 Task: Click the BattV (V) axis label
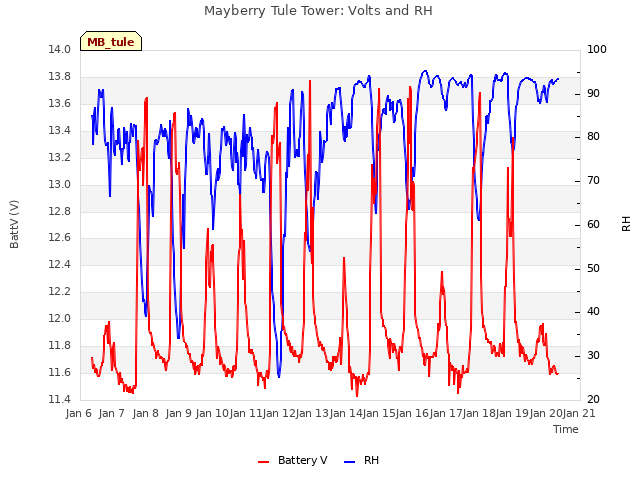[x=14, y=224]
